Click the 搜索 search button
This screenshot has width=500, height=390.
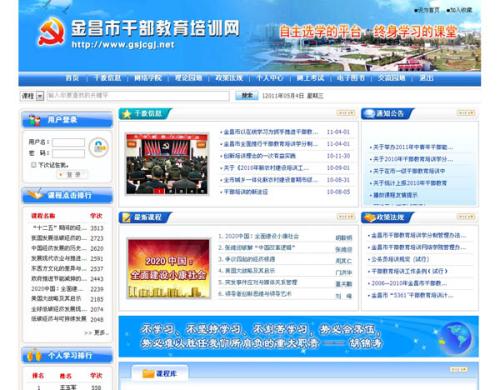247,96
